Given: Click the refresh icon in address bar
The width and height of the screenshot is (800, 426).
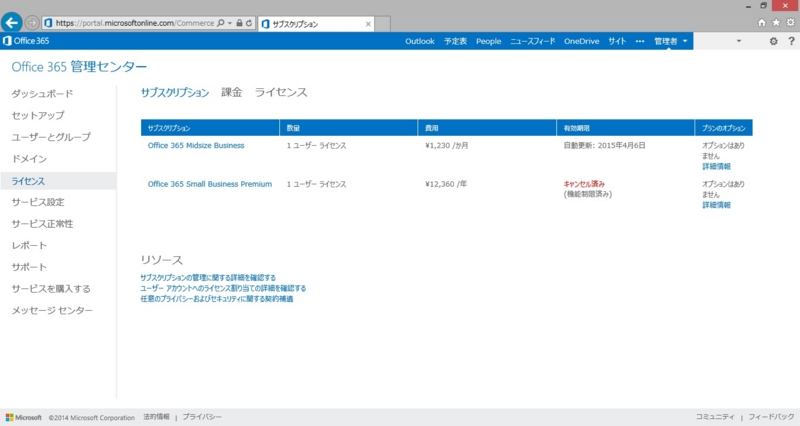Looking at the screenshot, I should [x=248, y=23].
